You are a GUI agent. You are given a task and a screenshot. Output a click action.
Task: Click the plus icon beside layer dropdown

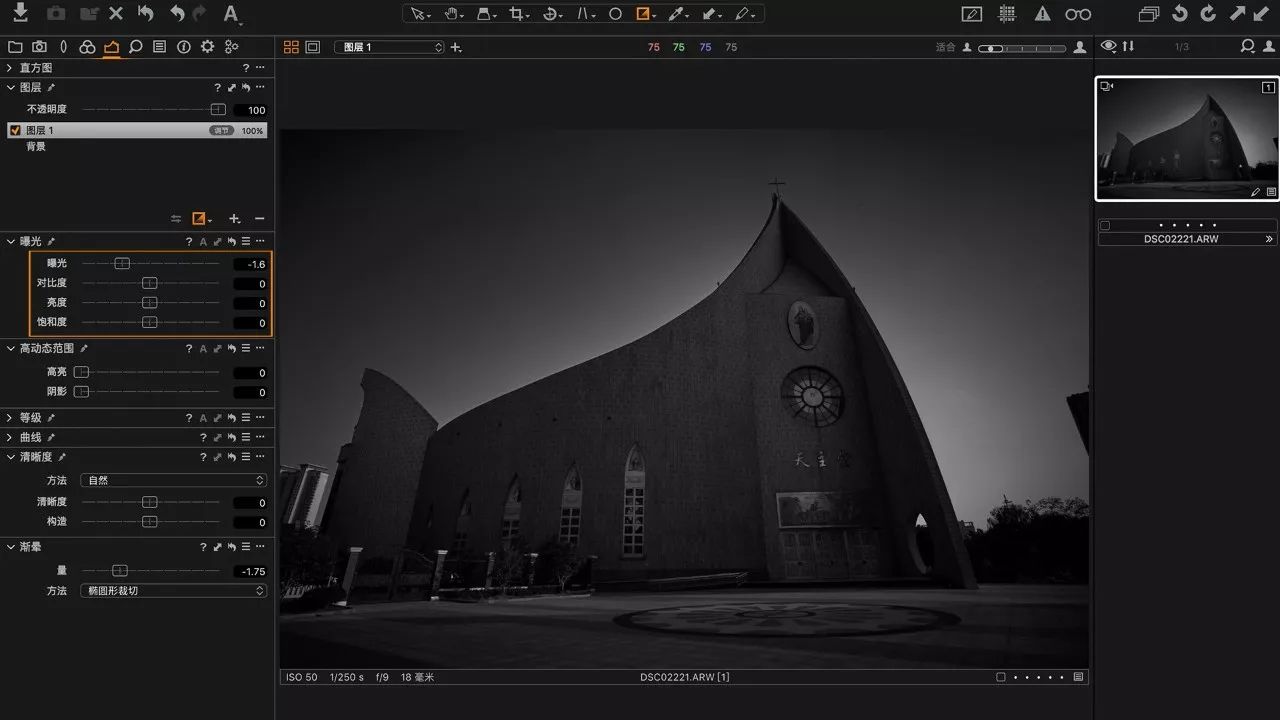456,47
